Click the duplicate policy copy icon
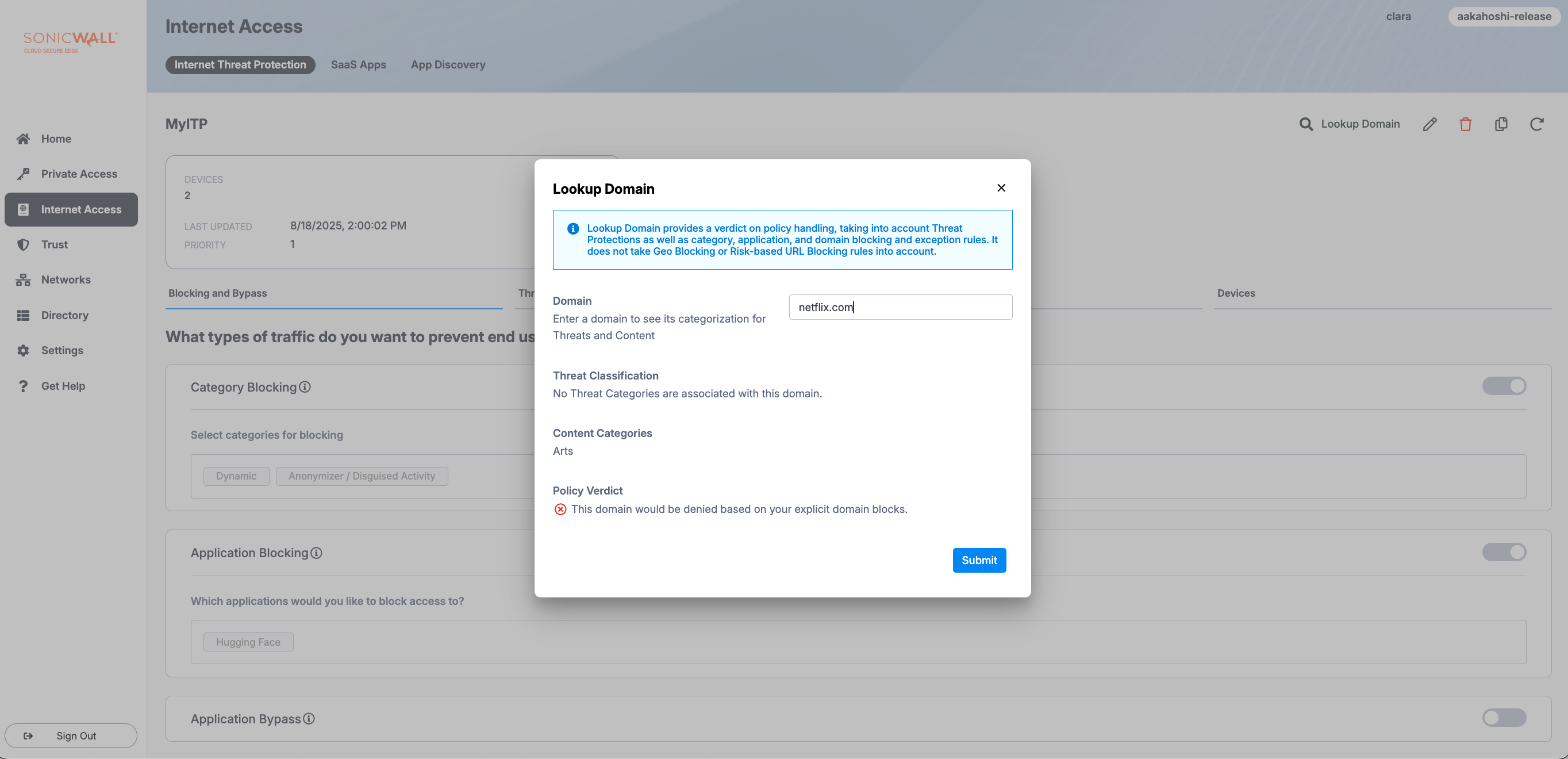 click(1501, 124)
